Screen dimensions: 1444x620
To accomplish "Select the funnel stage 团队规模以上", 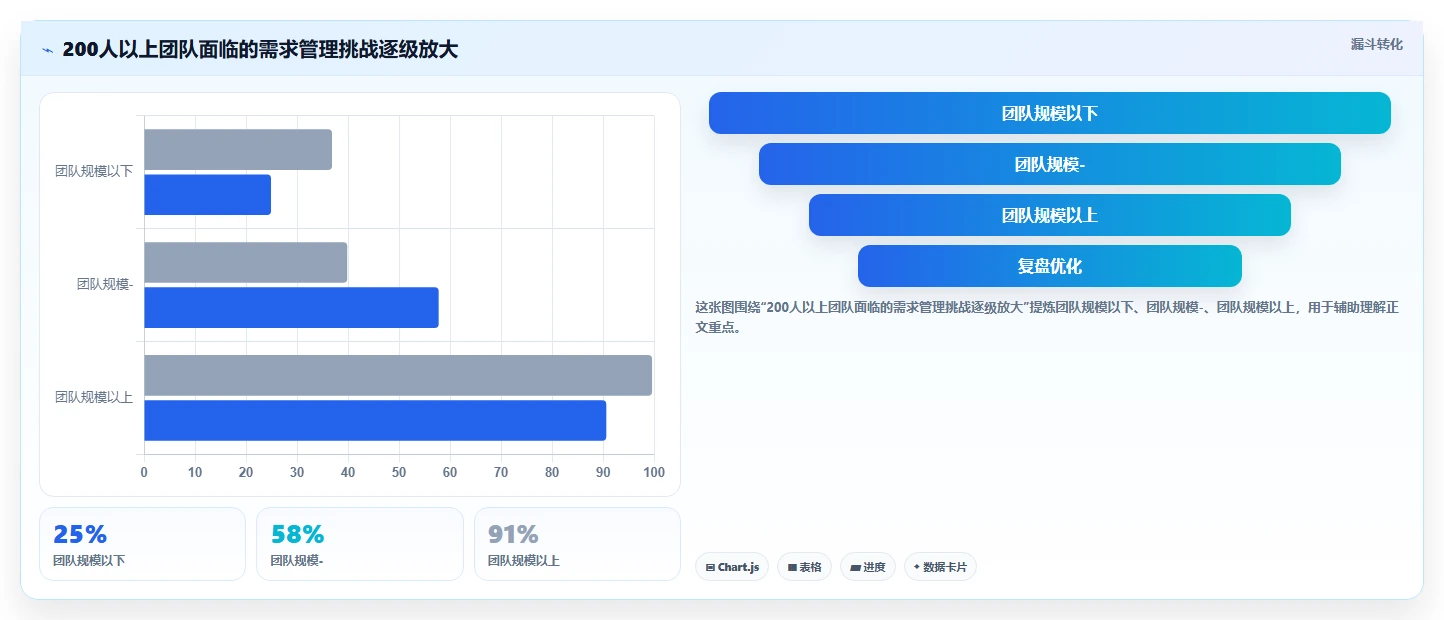I will click(x=1050, y=215).
